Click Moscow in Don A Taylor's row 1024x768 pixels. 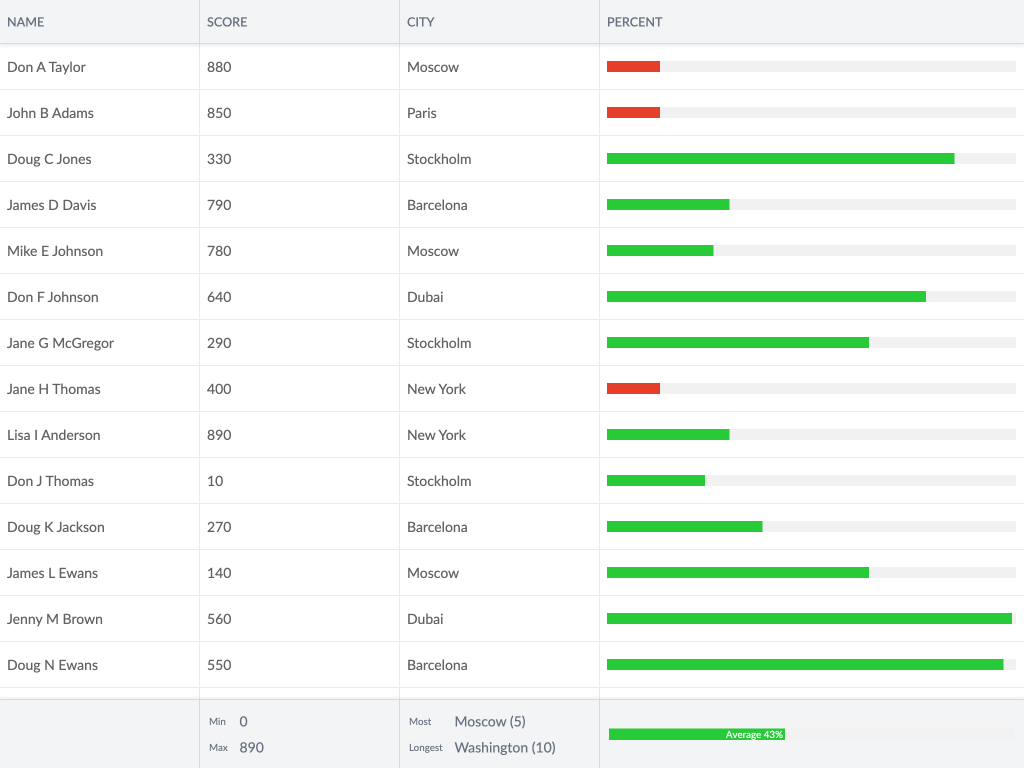click(432, 67)
